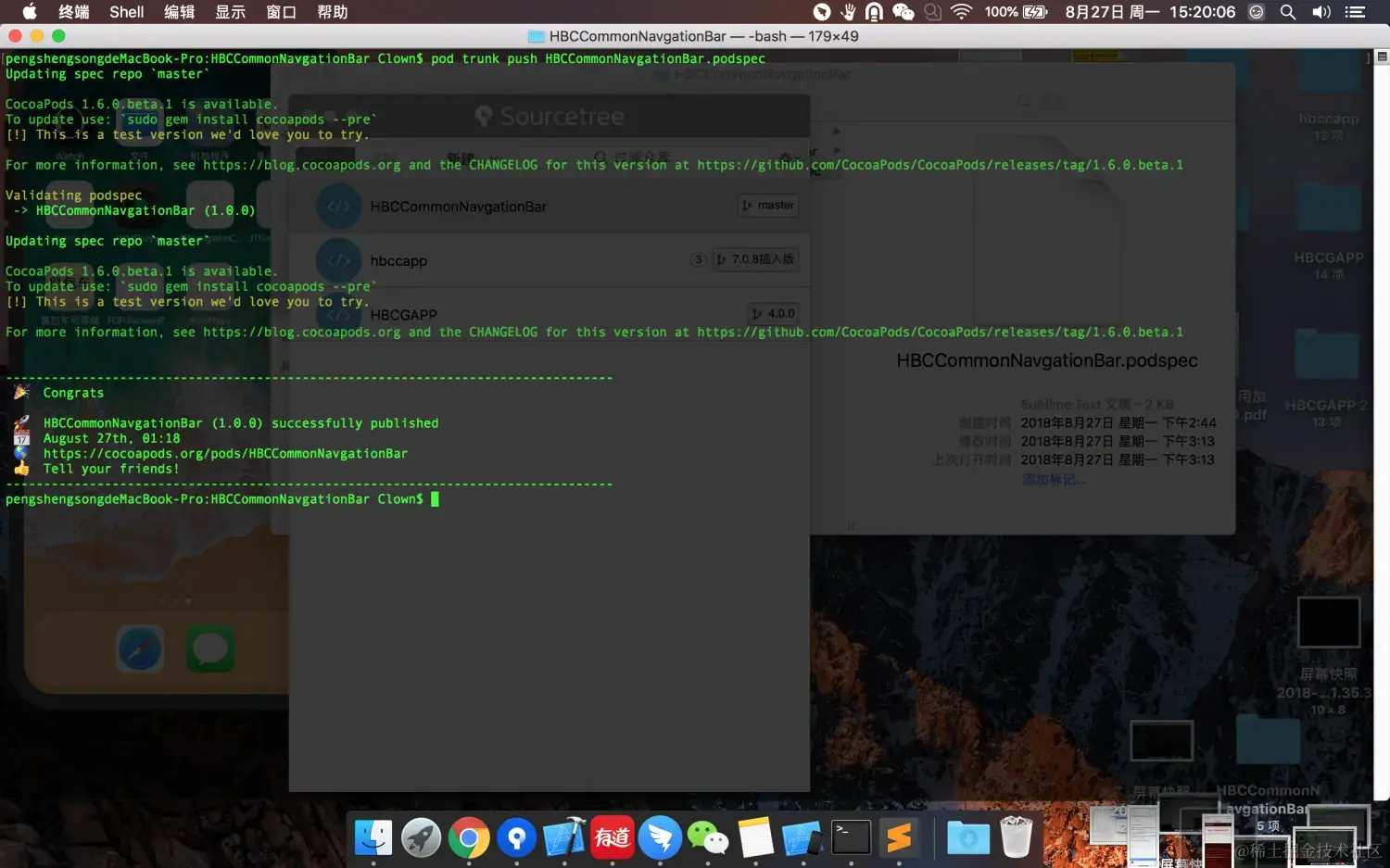Image resolution: width=1390 pixels, height=868 pixels.
Task: Click the Terminal icon in the Dock
Action: 851,838
